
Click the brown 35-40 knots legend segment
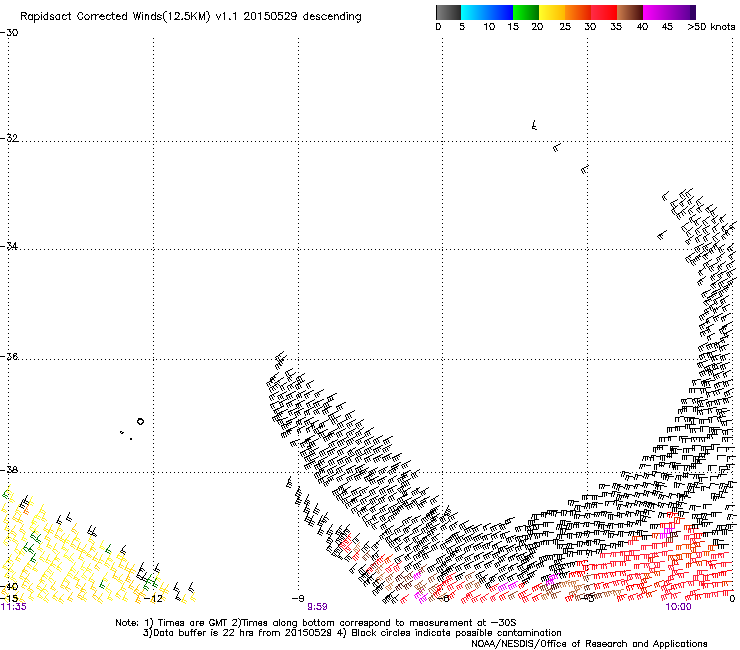(630, 12)
